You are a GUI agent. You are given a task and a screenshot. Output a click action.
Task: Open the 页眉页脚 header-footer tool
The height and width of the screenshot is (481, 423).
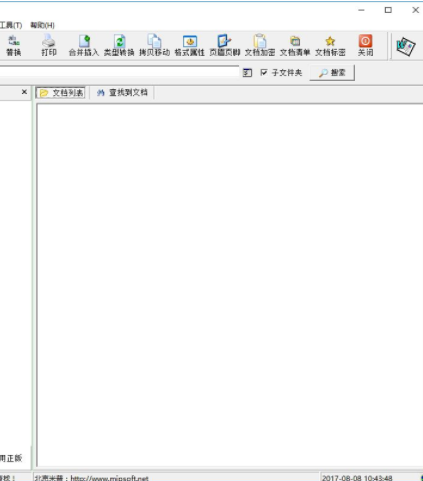tap(225, 45)
